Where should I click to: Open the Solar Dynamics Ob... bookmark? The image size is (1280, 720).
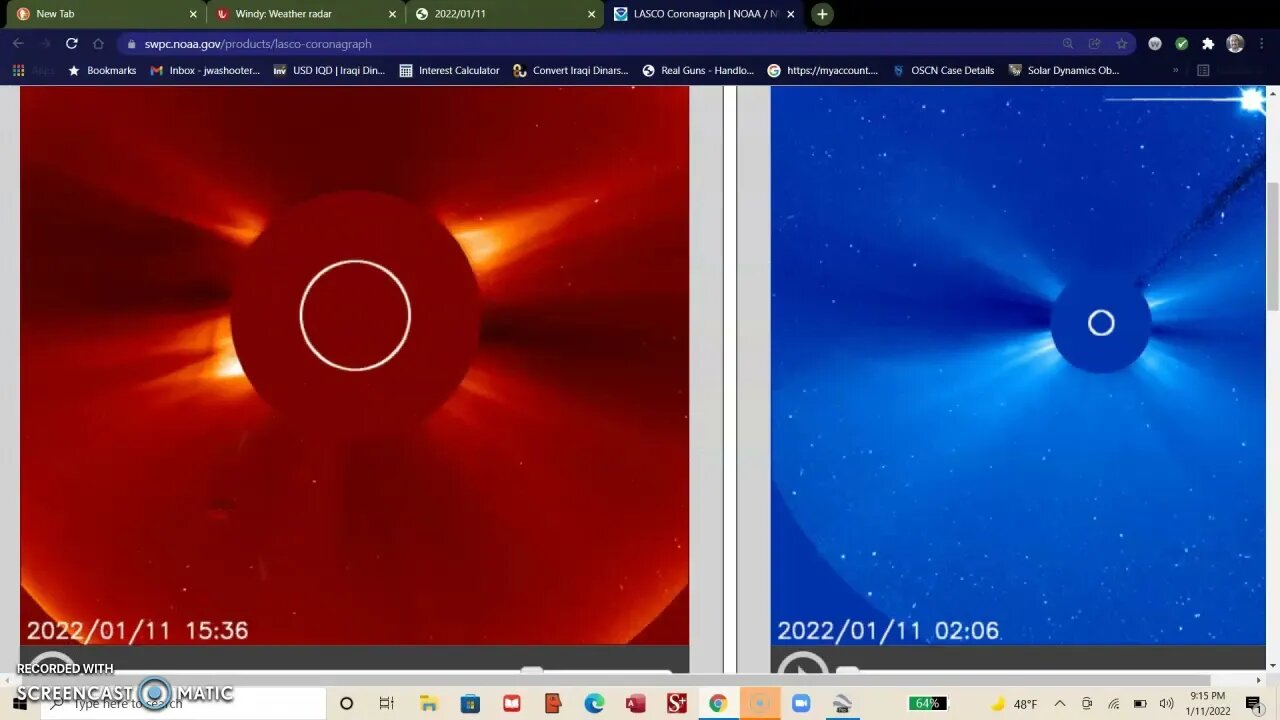(1064, 71)
